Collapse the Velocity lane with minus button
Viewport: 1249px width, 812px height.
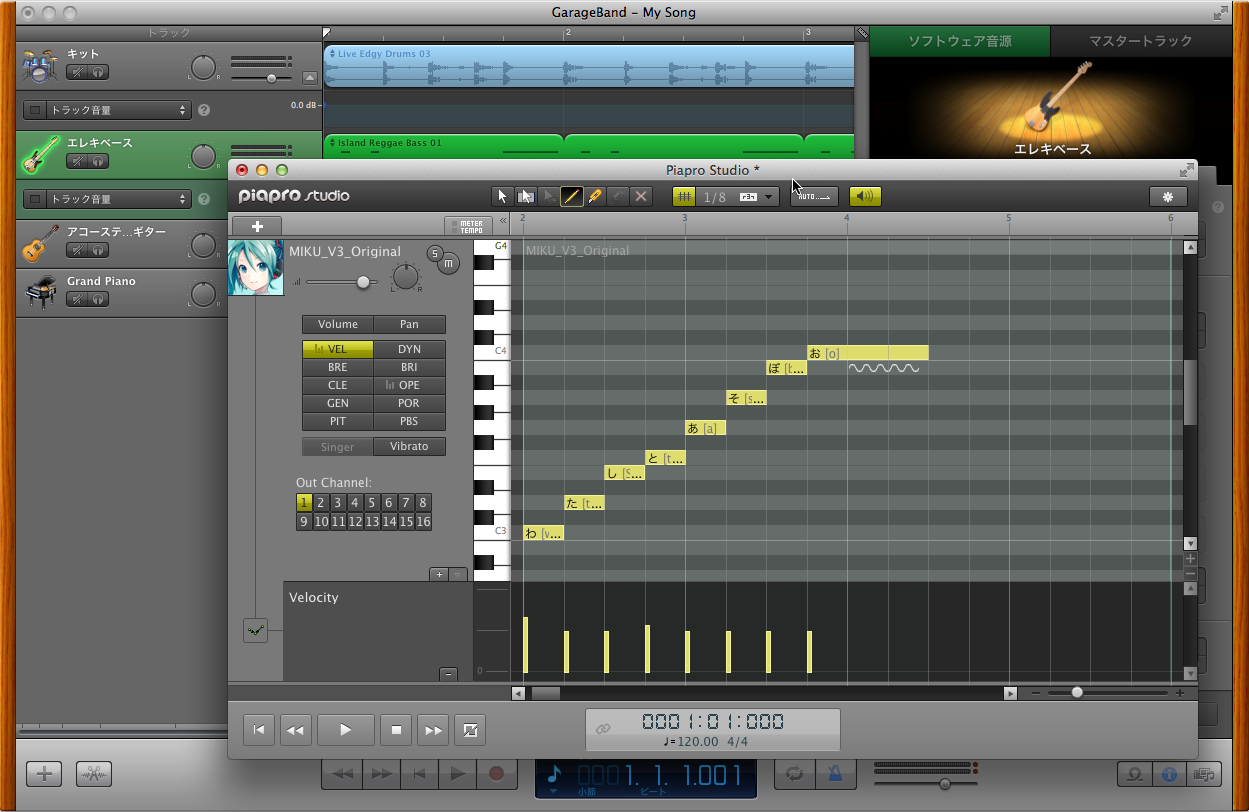[448, 674]
